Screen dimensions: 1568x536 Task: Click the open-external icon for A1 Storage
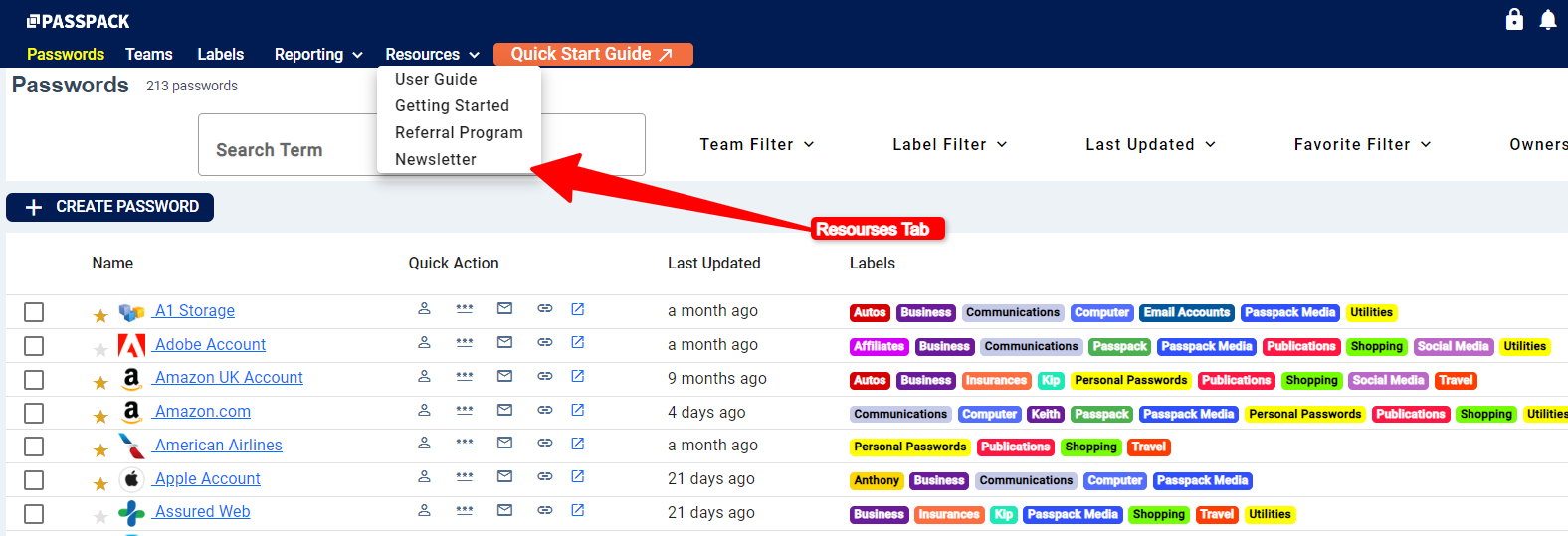click(578, 309)
